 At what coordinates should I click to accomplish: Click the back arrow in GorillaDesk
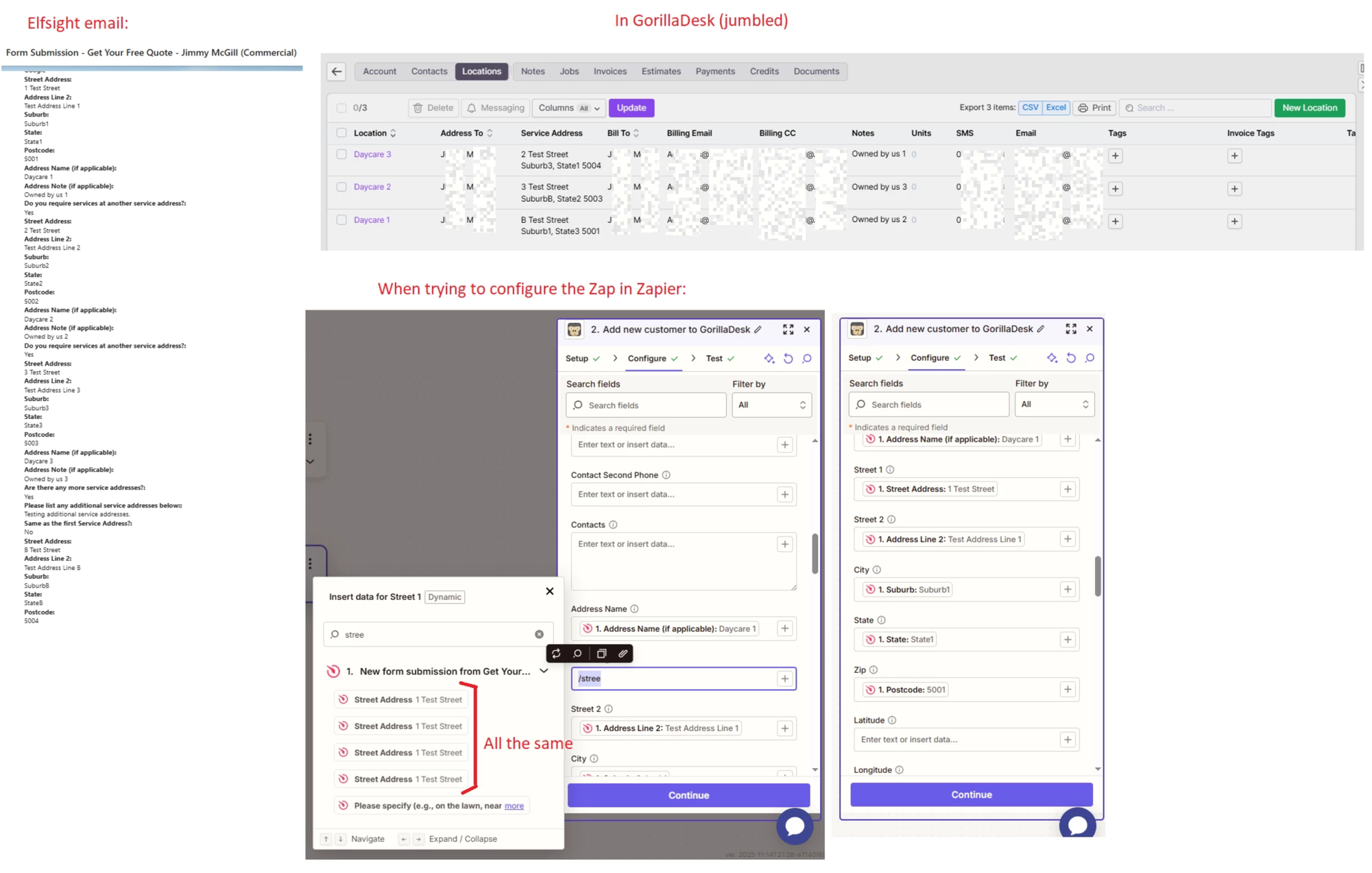[x=336, y=71]
